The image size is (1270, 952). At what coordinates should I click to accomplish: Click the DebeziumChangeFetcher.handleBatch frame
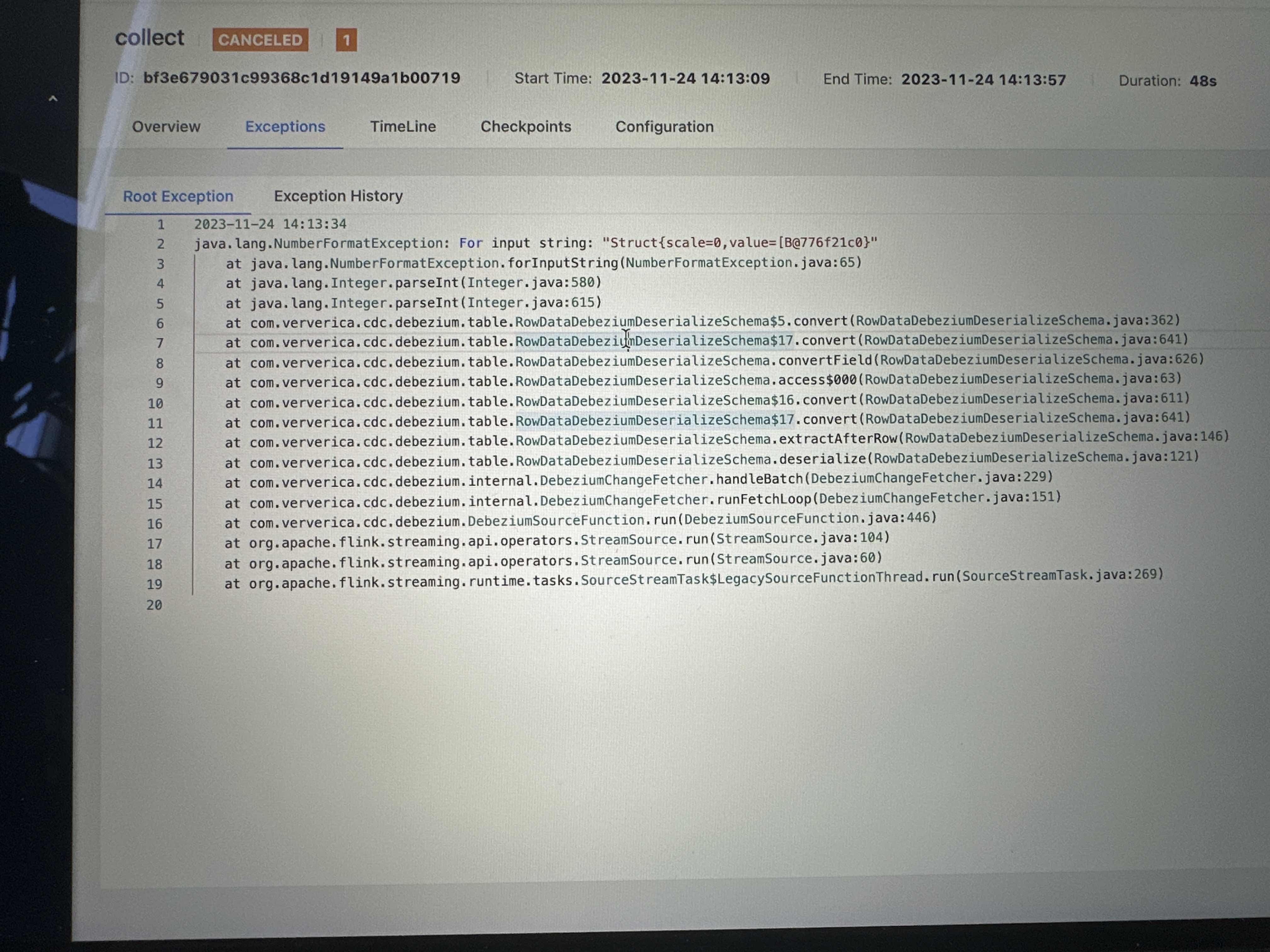point(640,480)
